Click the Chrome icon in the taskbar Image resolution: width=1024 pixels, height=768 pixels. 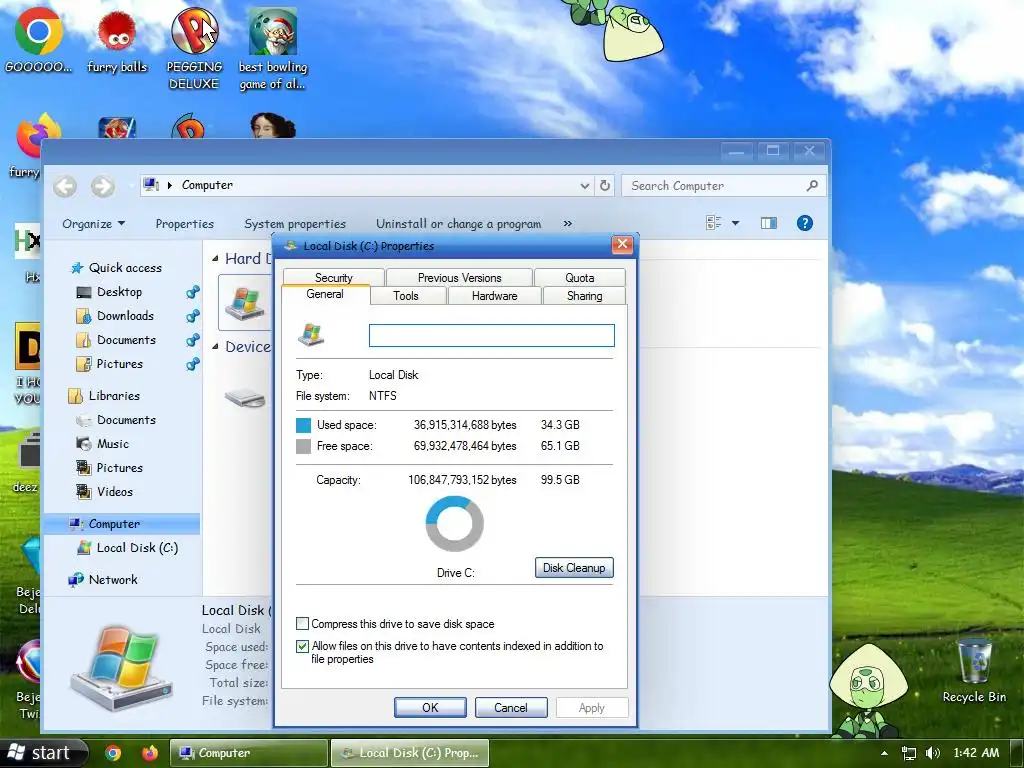pos(113,753)
